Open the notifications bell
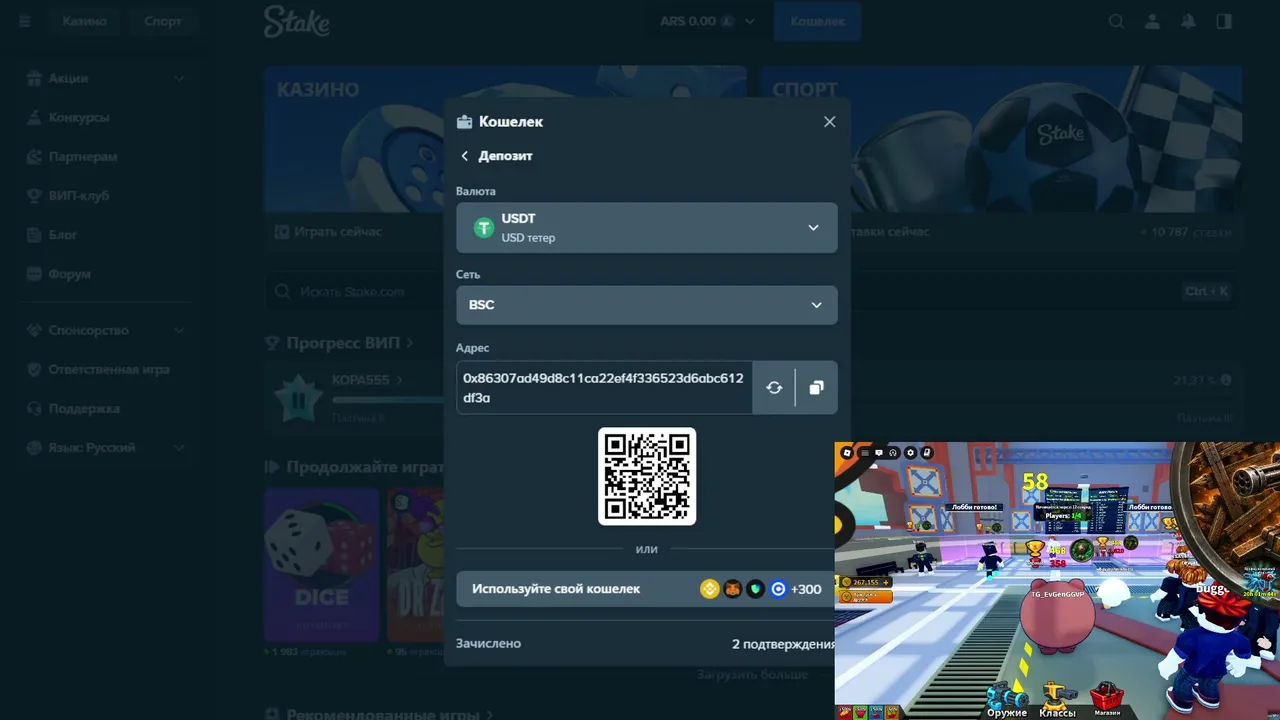Image resolution: width=1280 pixels, height=720 pixels. pyautogui.click(x=1189, y=21)
